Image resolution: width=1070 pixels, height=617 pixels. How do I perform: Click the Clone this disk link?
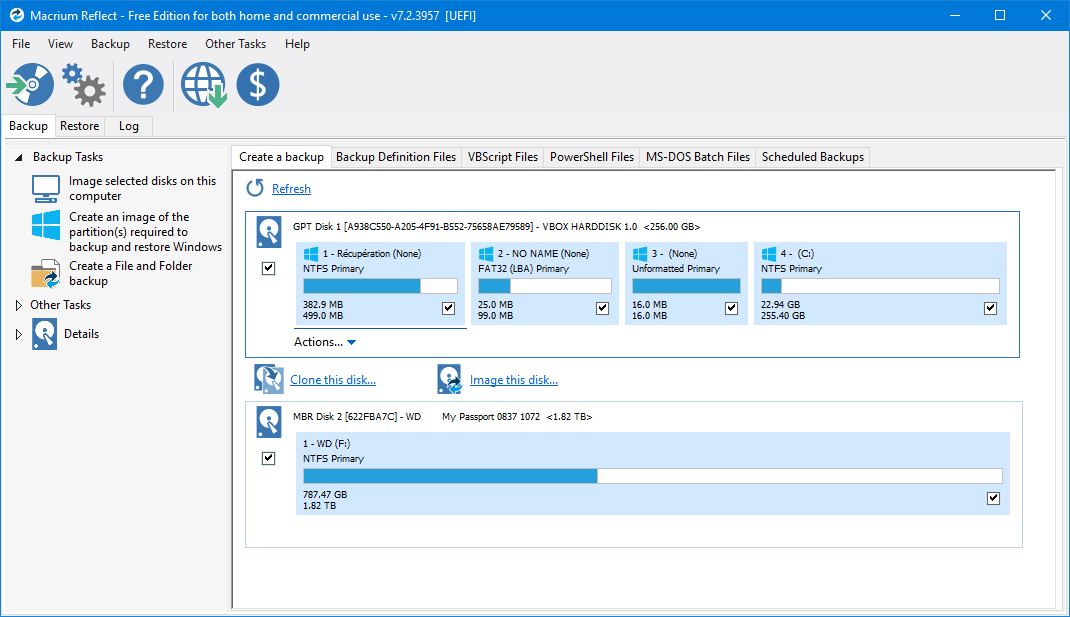point(333,379)
